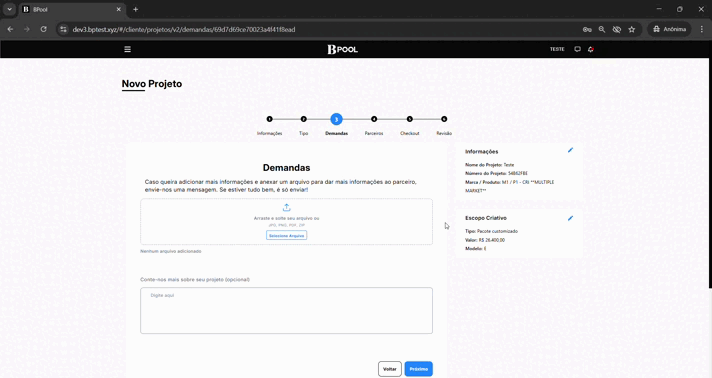Click the Número do Projeto value line
712x378 pixels.
click(496, 174)
